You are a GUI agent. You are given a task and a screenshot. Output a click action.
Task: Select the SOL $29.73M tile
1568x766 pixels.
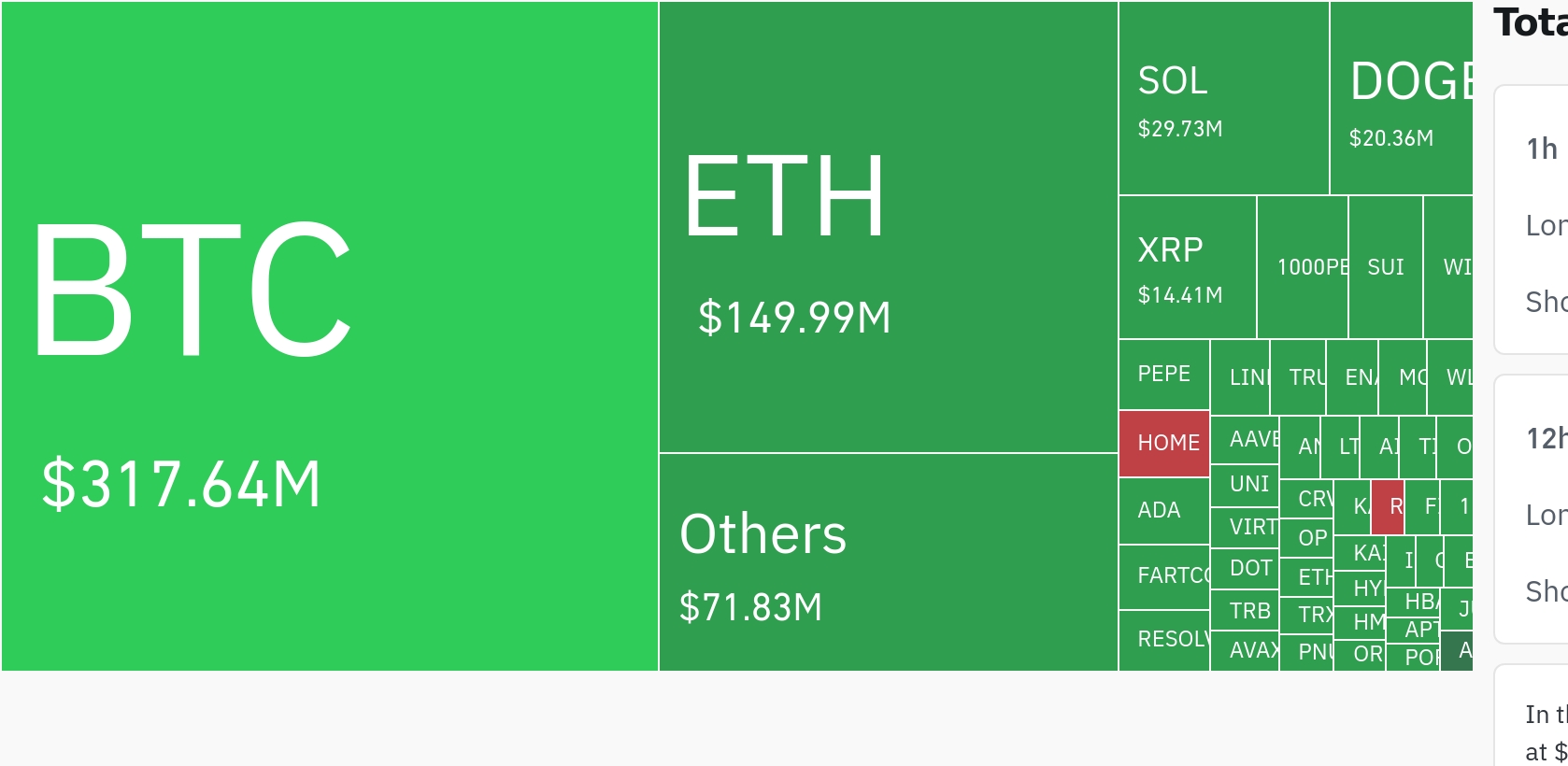point(1224,98)
